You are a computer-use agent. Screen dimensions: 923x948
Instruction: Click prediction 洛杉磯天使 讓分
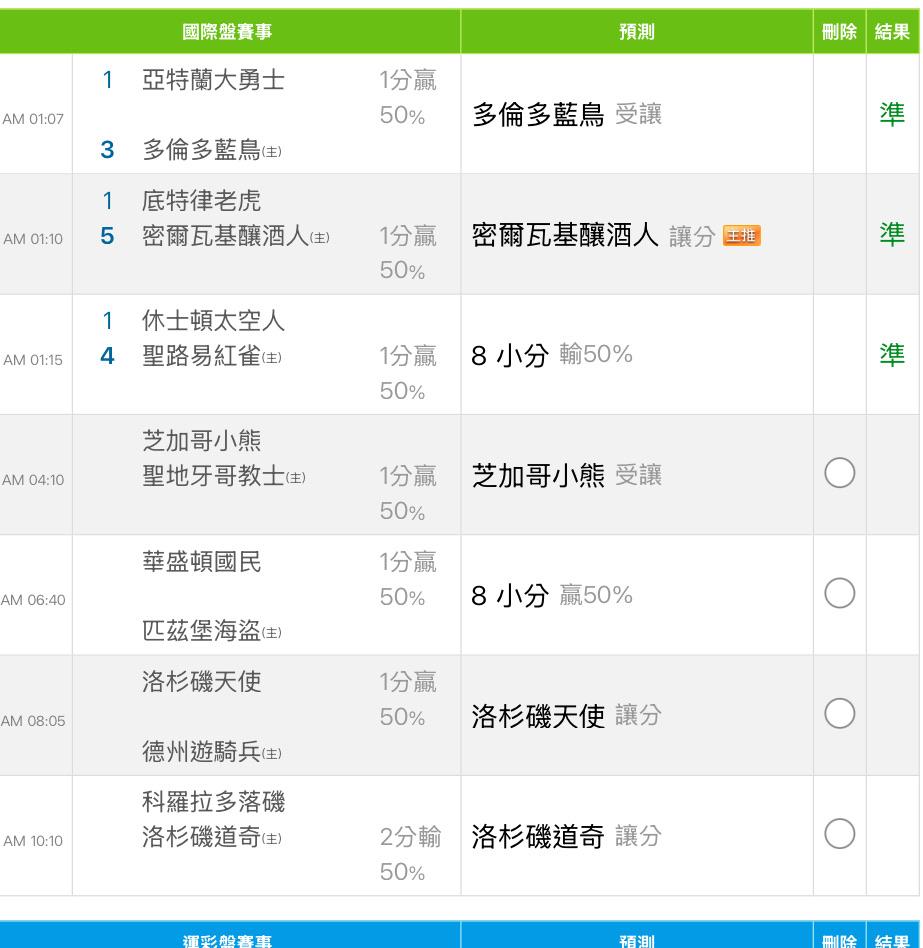[567, 716]
